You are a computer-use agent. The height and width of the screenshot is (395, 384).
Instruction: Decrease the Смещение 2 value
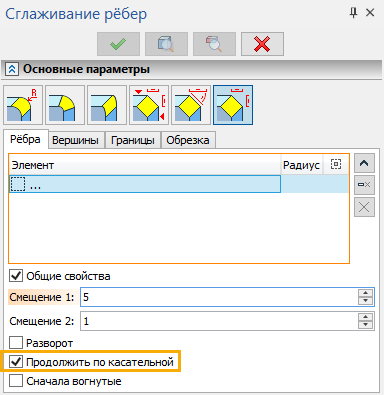coord(366,325)
